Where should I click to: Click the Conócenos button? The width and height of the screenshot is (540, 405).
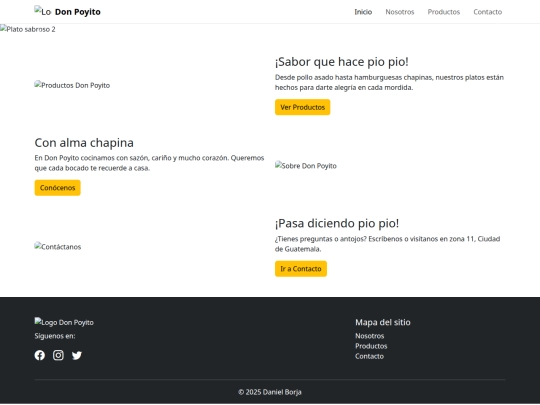coord(58,188)
